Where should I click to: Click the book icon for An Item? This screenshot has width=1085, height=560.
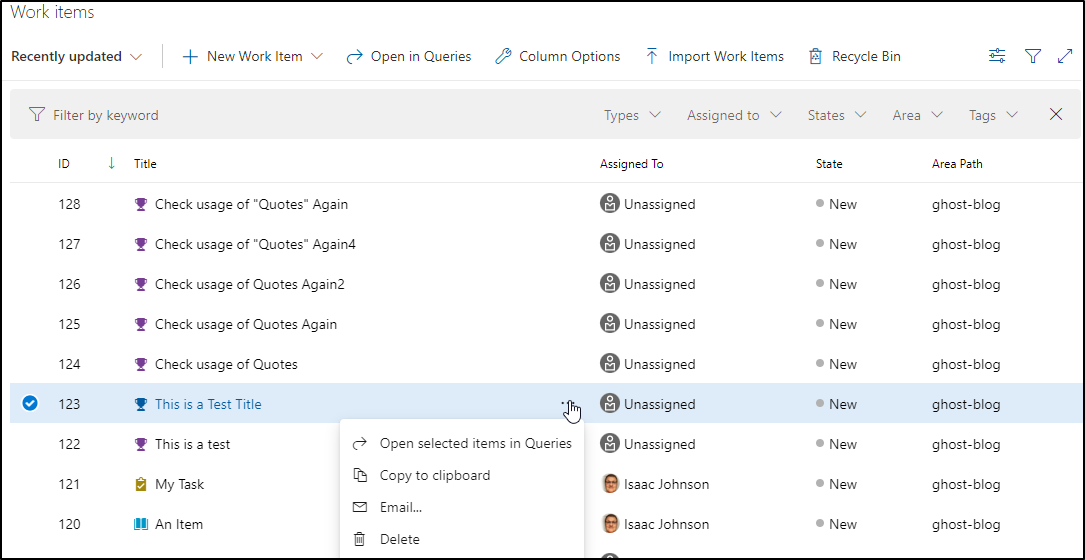(140, 524)
